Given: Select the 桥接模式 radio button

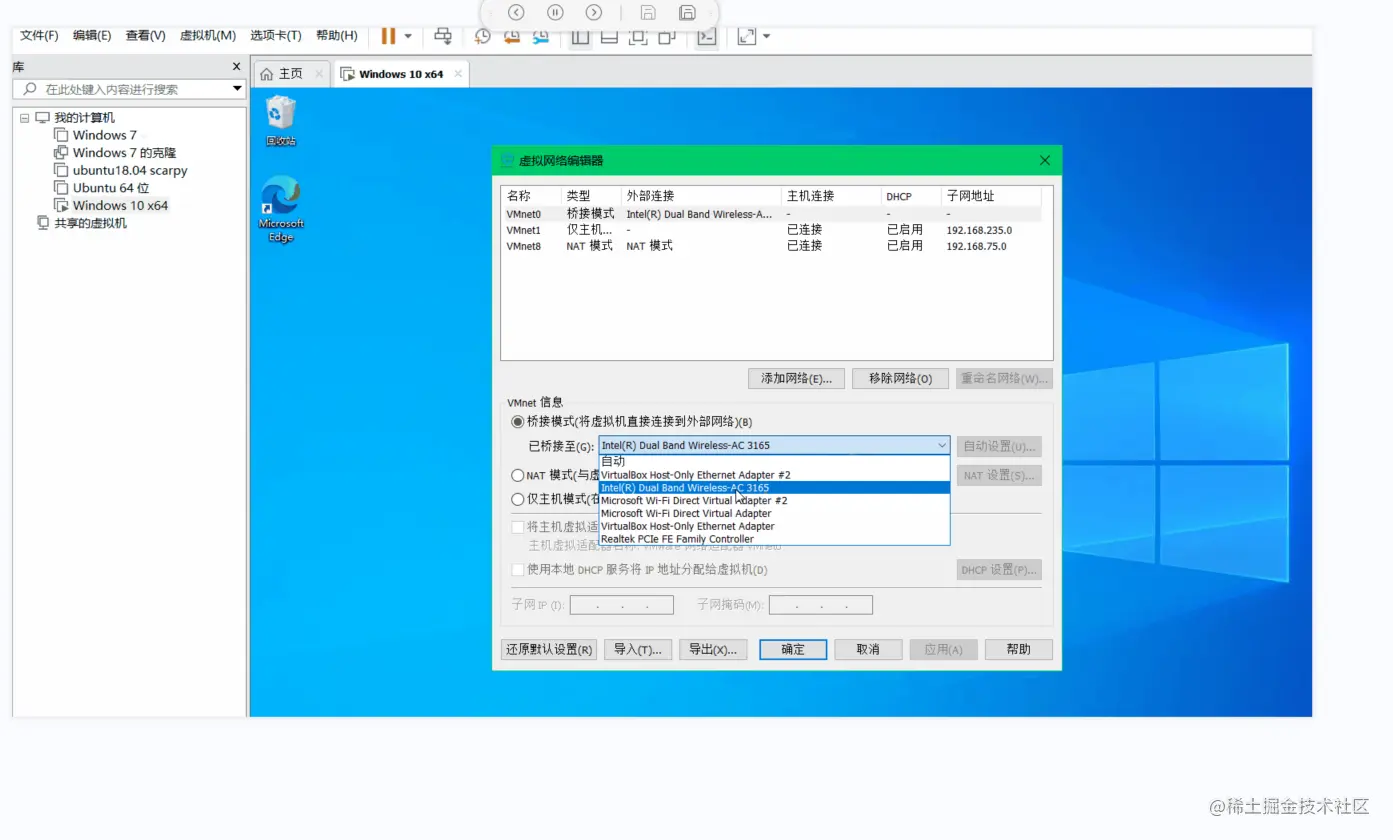Looking at the screenshot, I should [x=518, y=422].
